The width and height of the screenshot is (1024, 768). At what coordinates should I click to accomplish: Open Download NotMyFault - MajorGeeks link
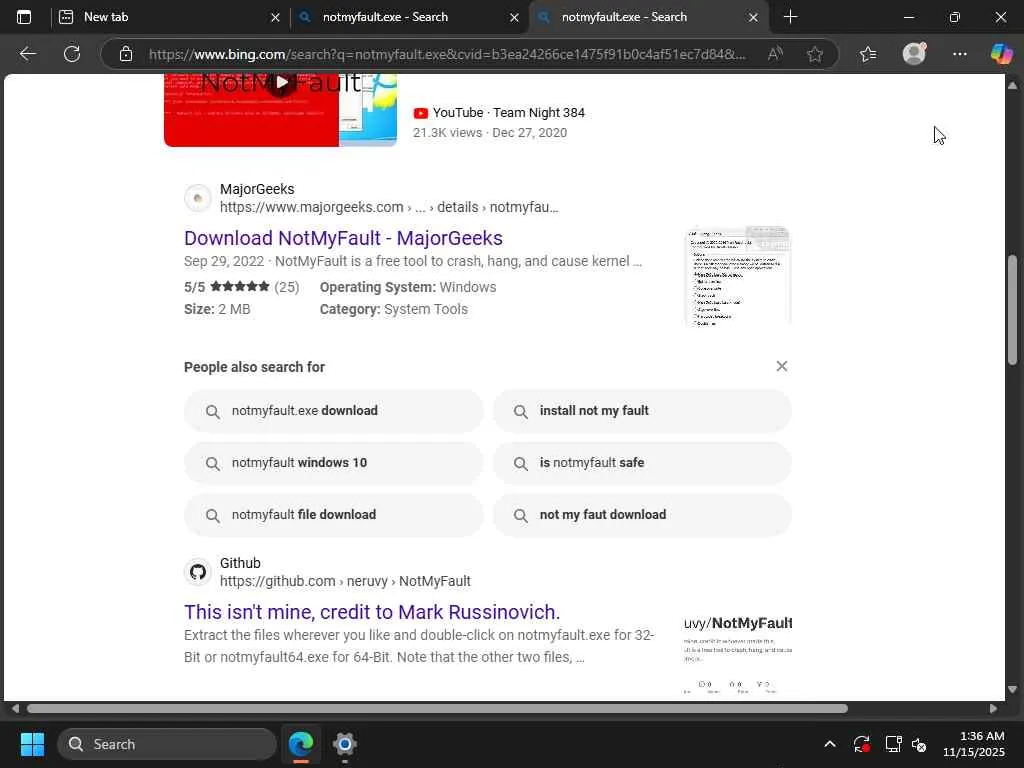point(344,238)
